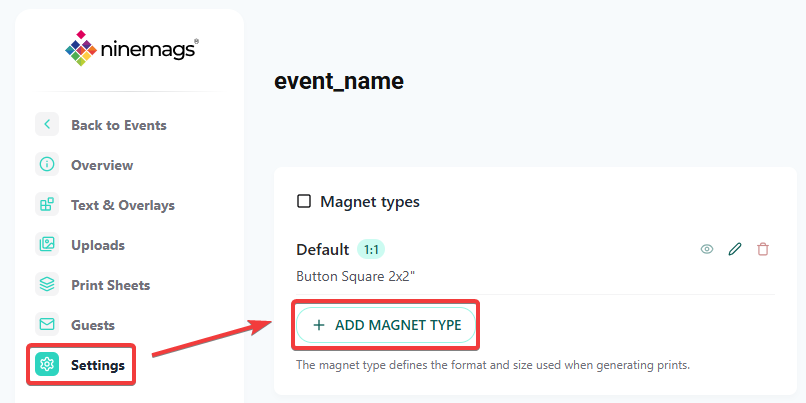Preview Default magnet type with eye icon
This screenshot has width=806, height=403.
[x=707, y=249]
